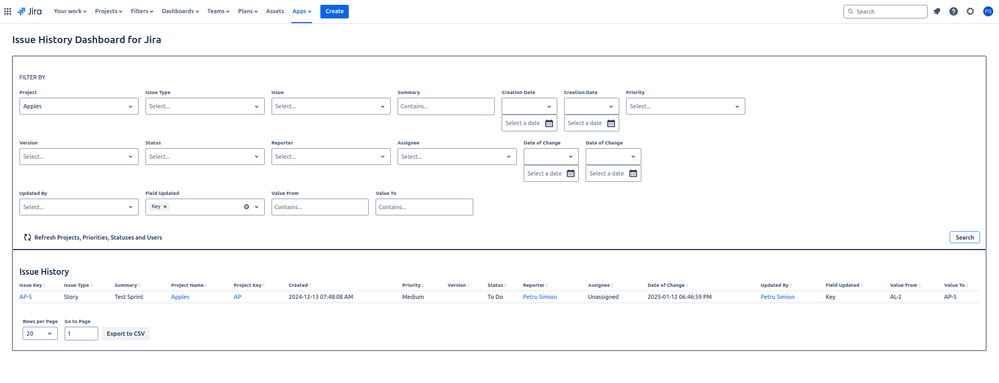Open the second Date of Change calendar icon
Image resolution: width=999 pixels, height=383 pixels.
[x=633, y=173]
